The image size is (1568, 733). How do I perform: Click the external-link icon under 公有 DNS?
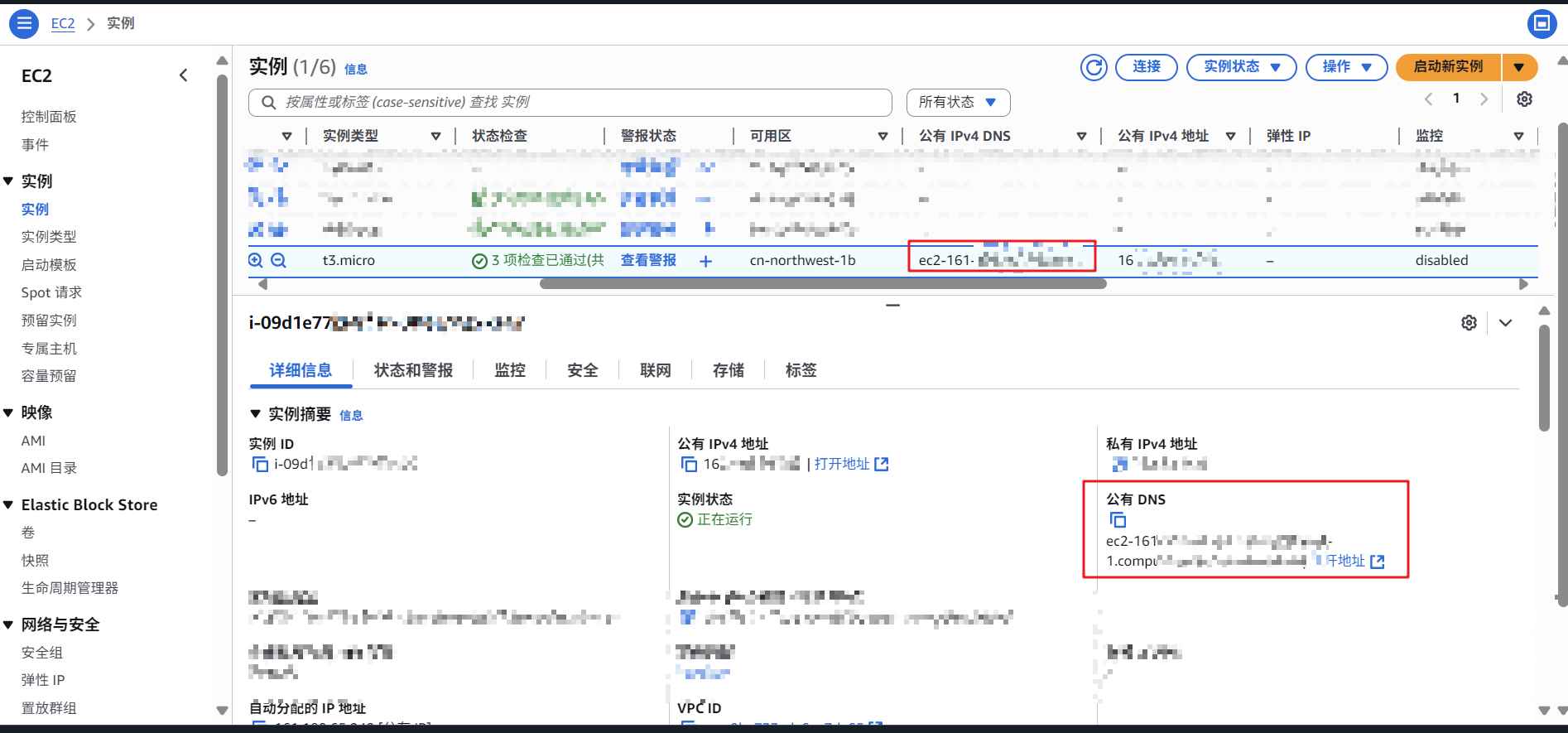coord(1378,562)
